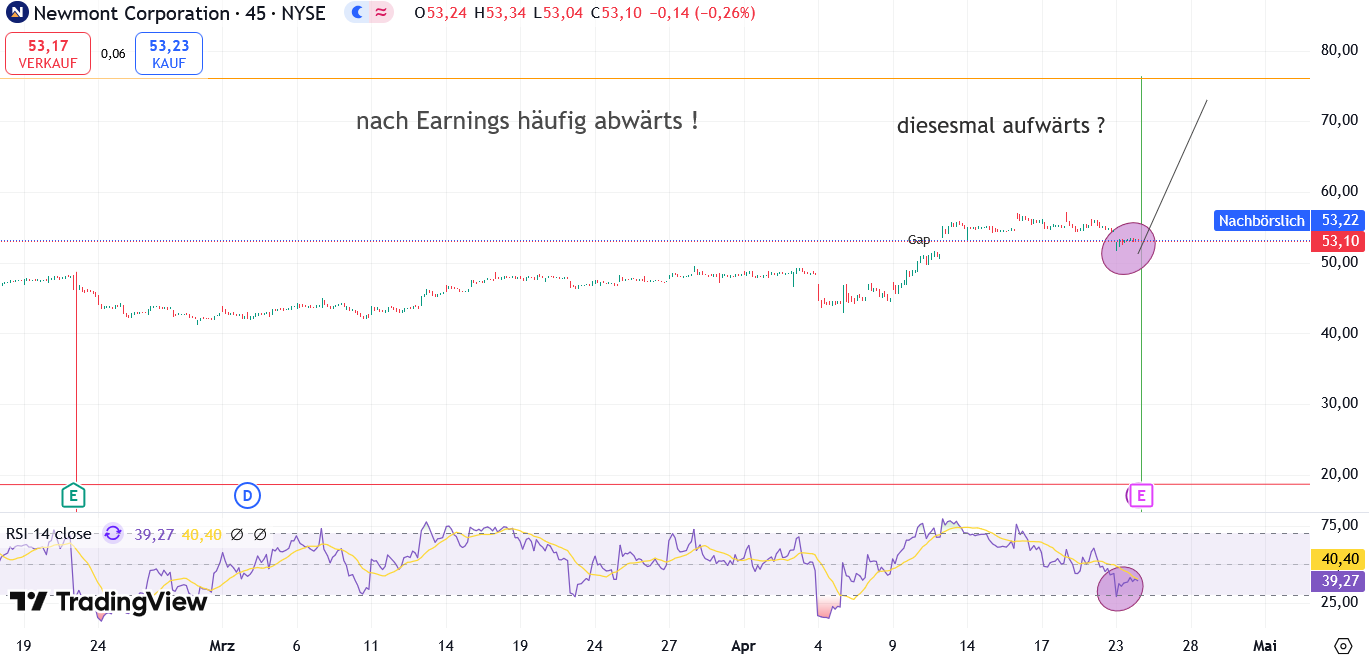Click the 75,00 RSI axis label
1369x658 pixels.
click(x=1338, y=525)
